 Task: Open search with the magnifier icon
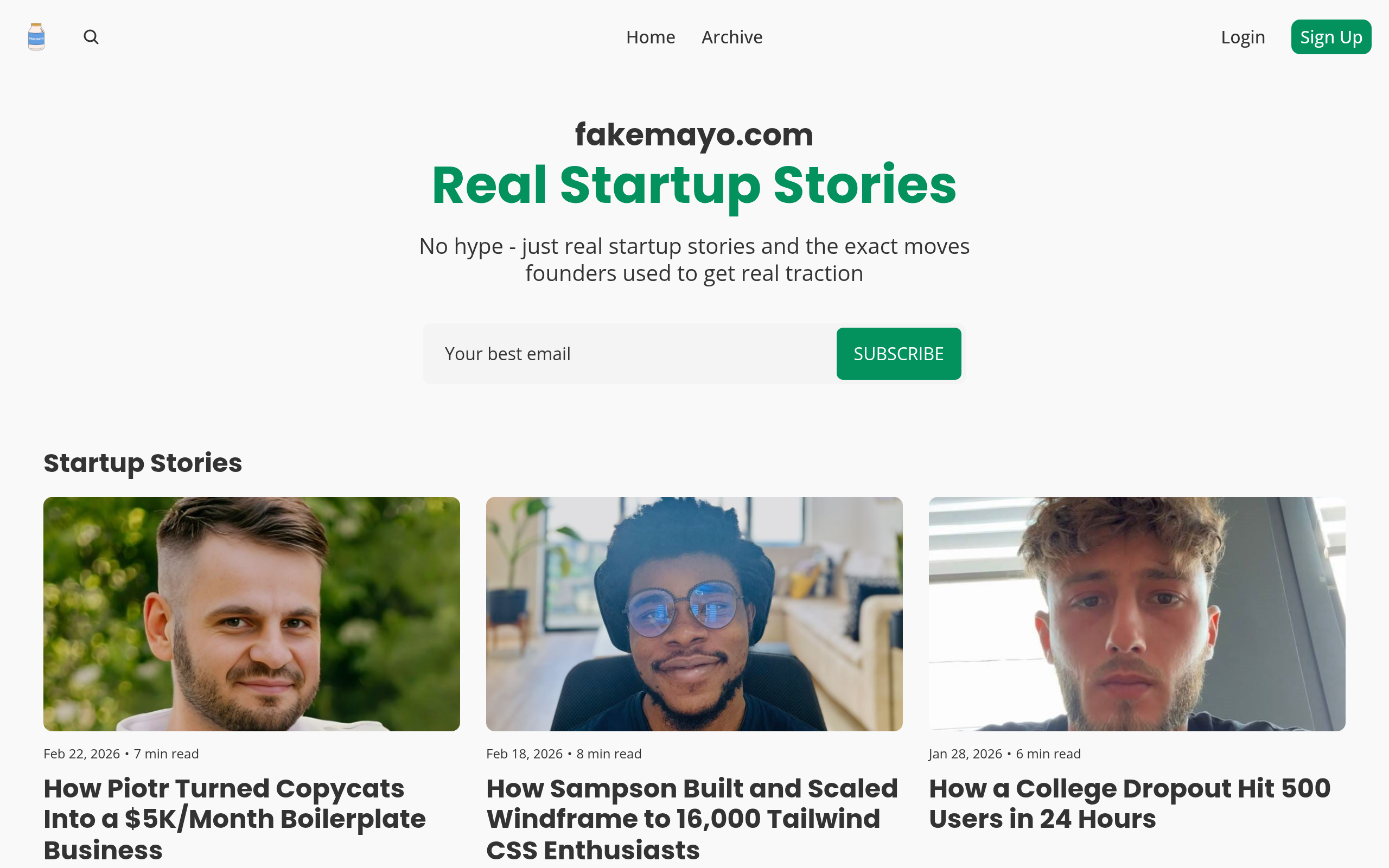(x=91, y=37)
